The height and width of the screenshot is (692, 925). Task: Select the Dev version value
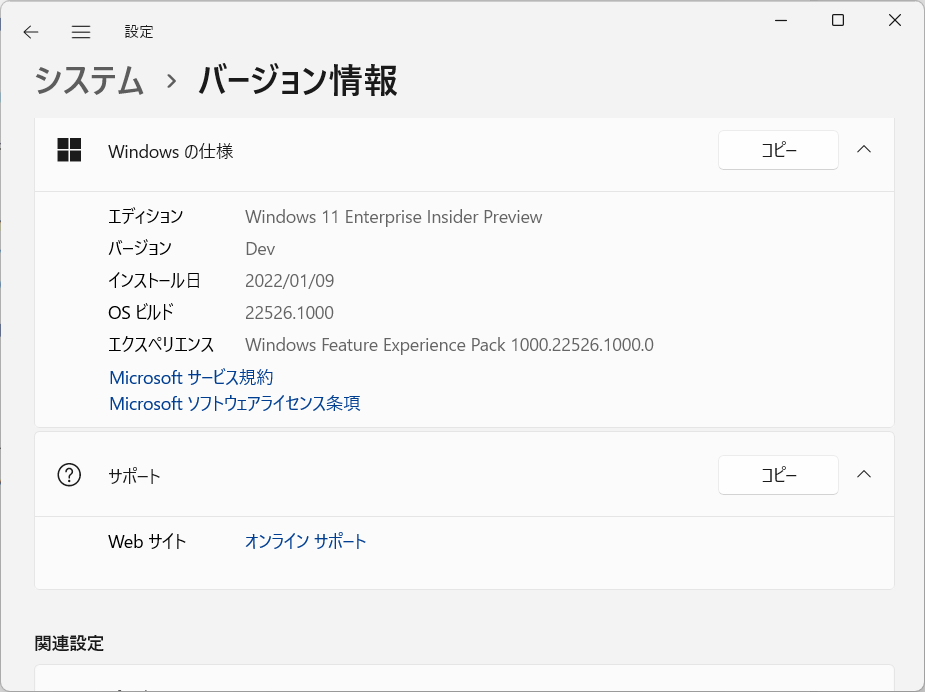pos(260,249)
